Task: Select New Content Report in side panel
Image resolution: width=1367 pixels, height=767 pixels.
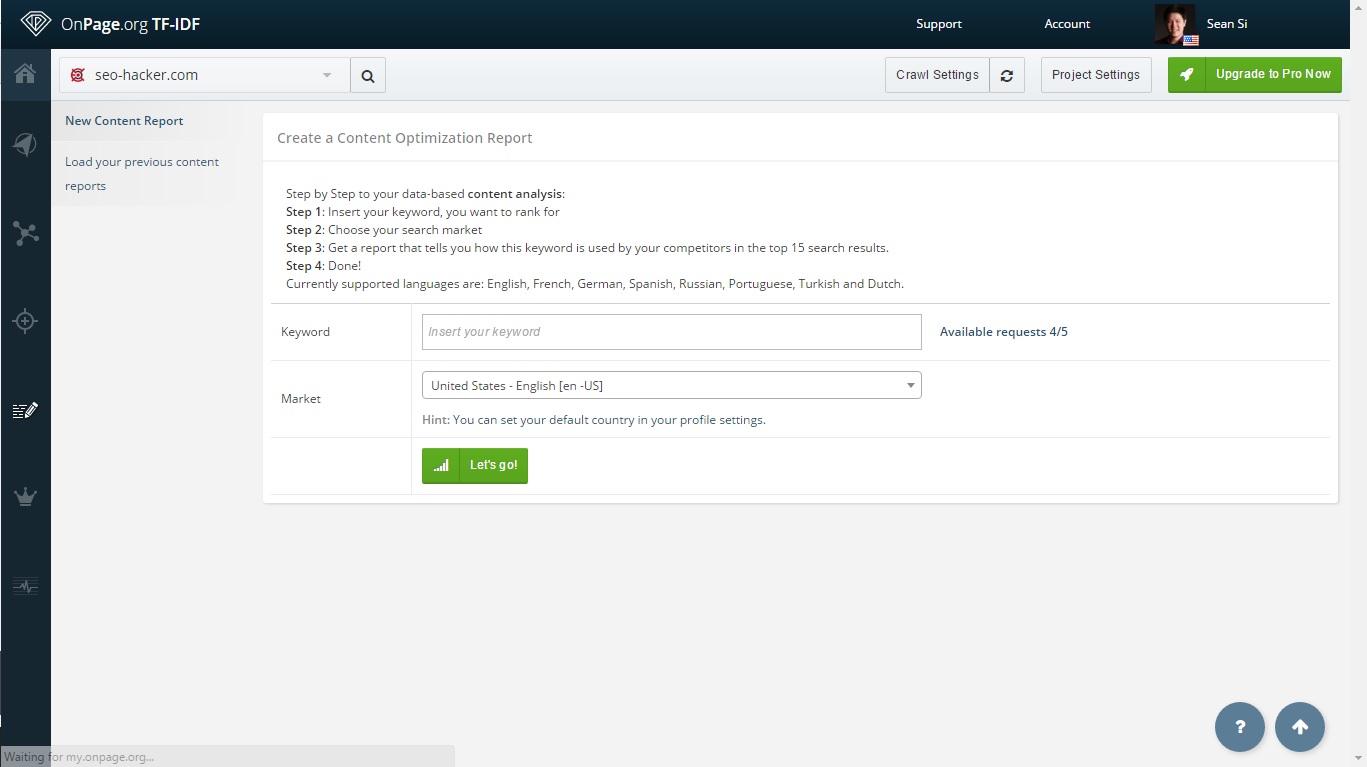Action: pos(124,121)
